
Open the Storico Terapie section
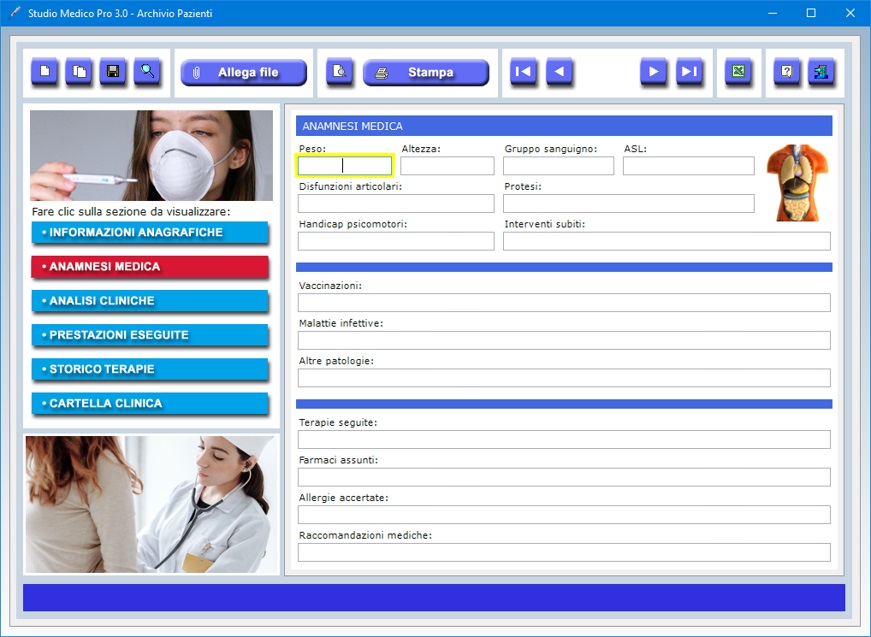[150, 369]
